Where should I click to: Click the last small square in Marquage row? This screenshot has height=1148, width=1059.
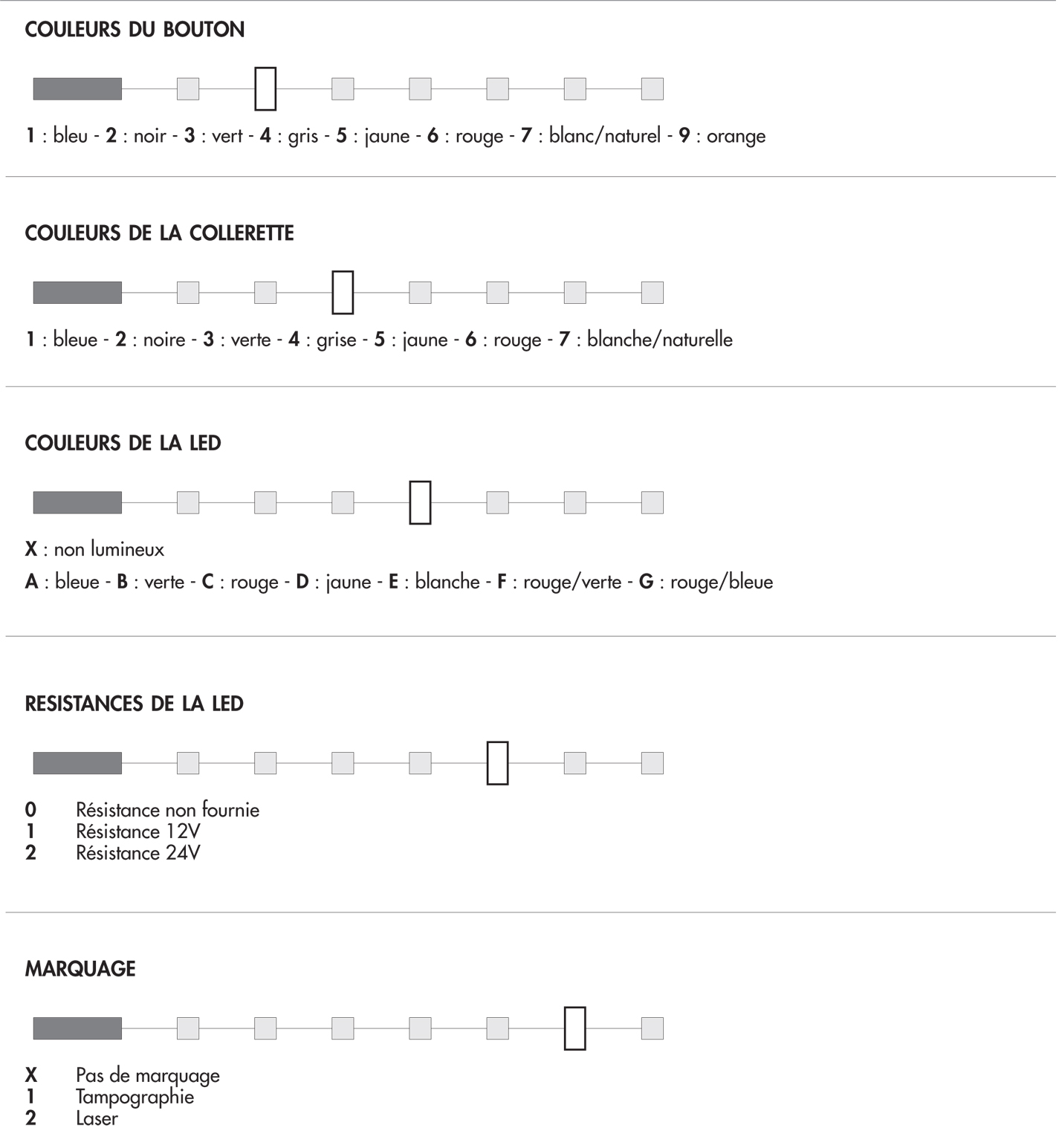pos(652,1028)
